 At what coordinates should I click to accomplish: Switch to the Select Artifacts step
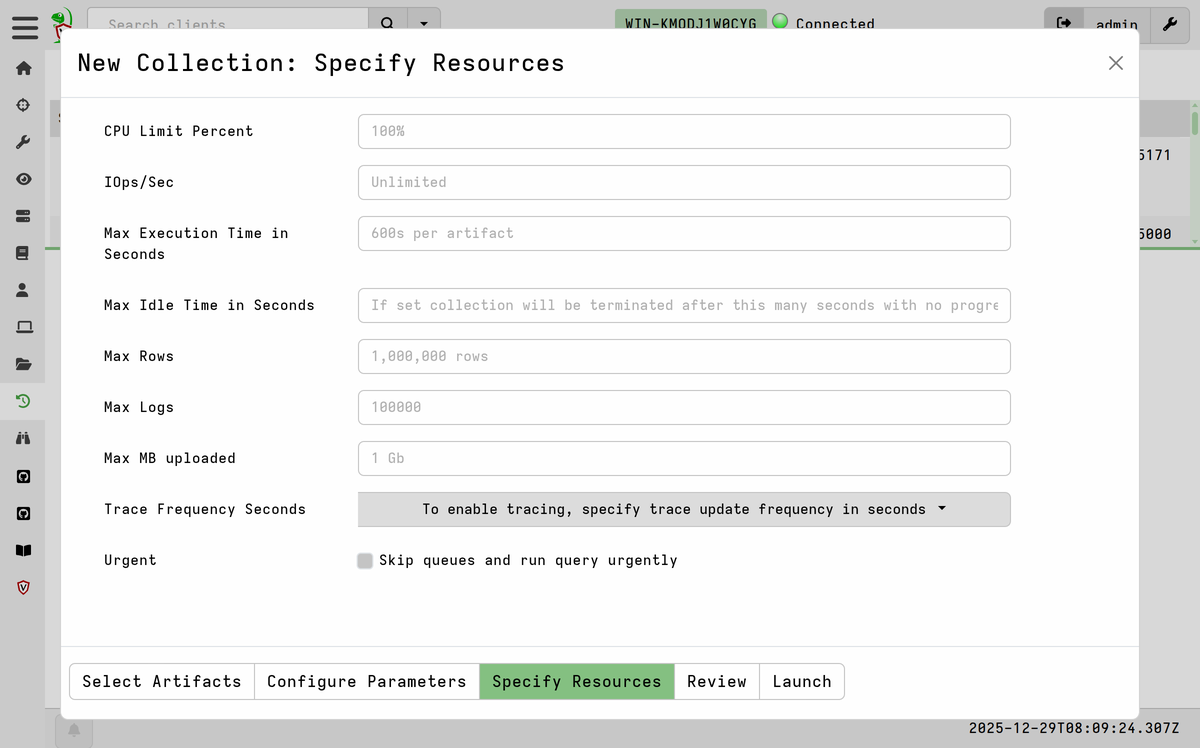pos(162,681)
